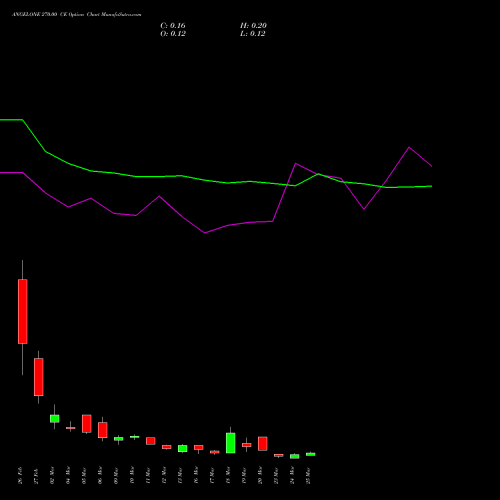Click the ANGELONE CE Options chart title
Image resolution: width=500 pixels, height=500 pixels.
click(77, 15)
